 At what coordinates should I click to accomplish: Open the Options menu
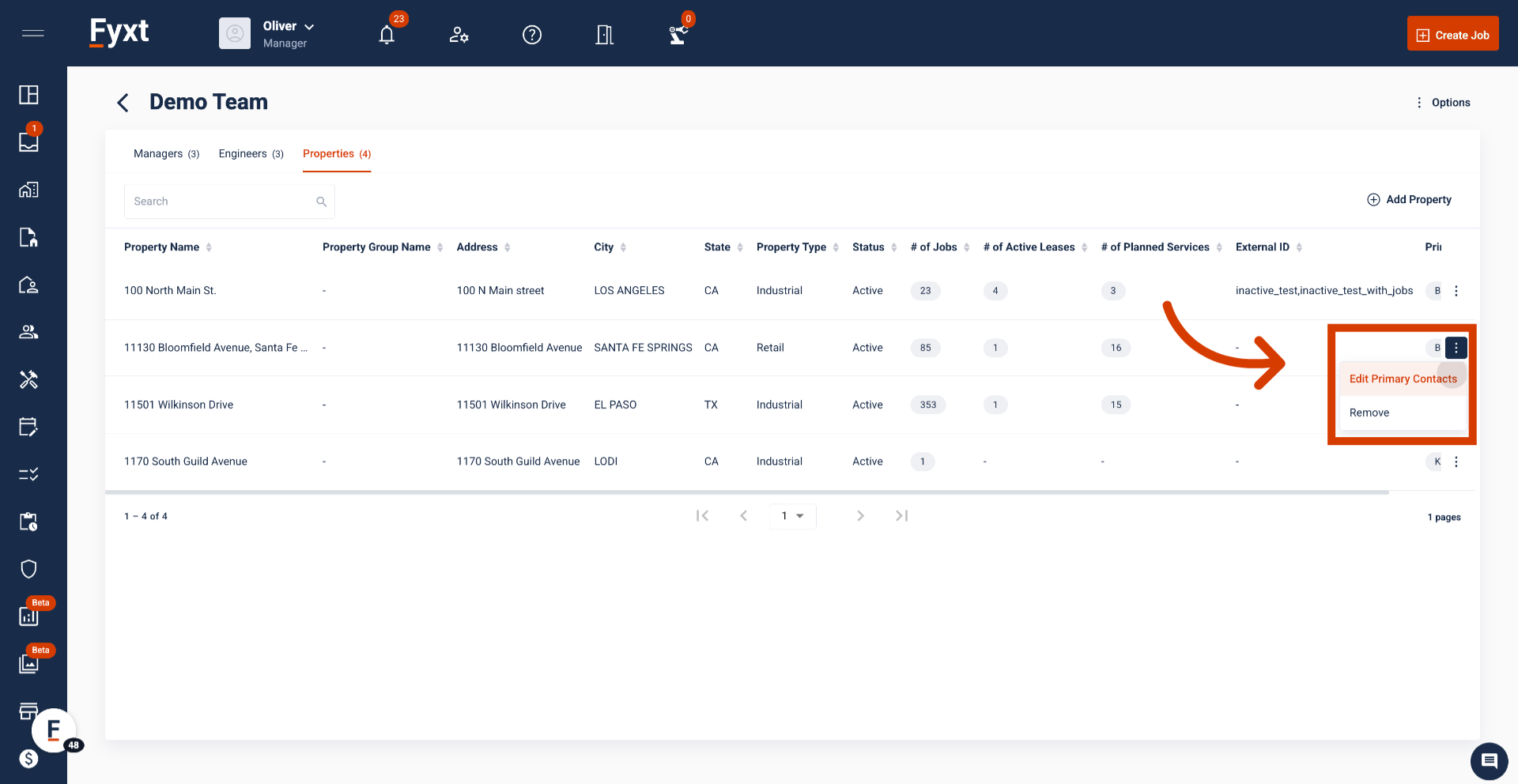(1443, 103)
